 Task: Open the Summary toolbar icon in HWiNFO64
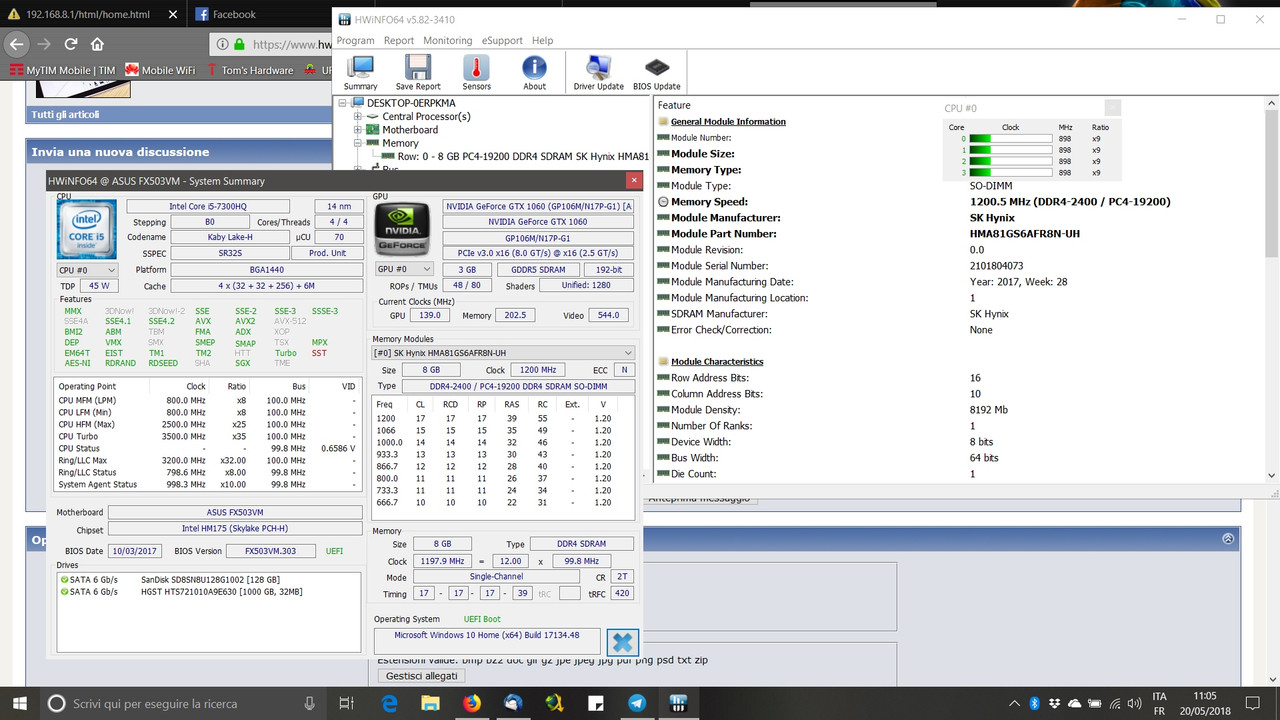(361, 73)
